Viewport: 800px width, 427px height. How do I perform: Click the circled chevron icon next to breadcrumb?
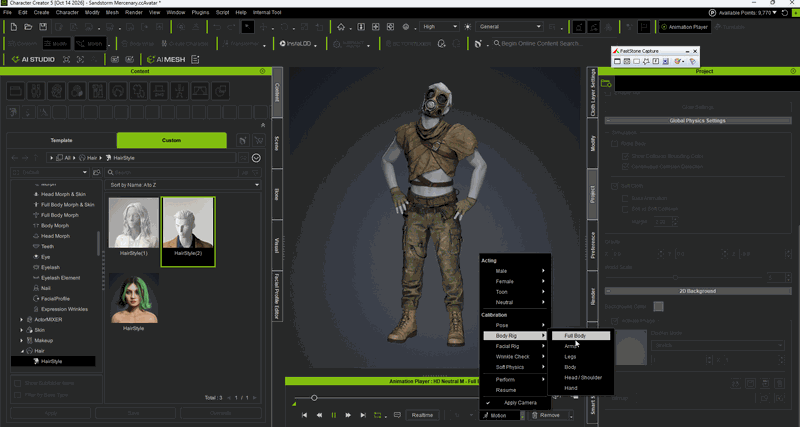click(257, 158)
